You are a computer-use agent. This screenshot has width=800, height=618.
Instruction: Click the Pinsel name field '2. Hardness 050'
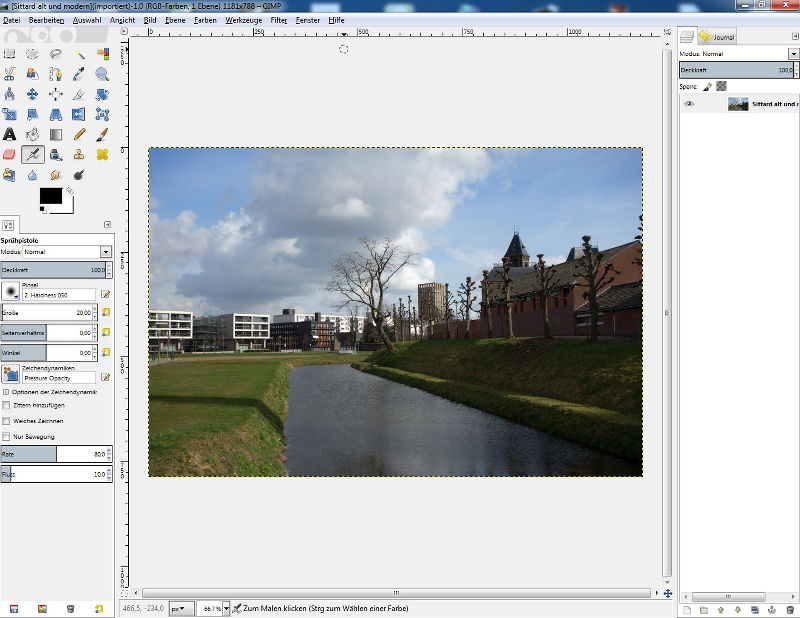[59, 295]
